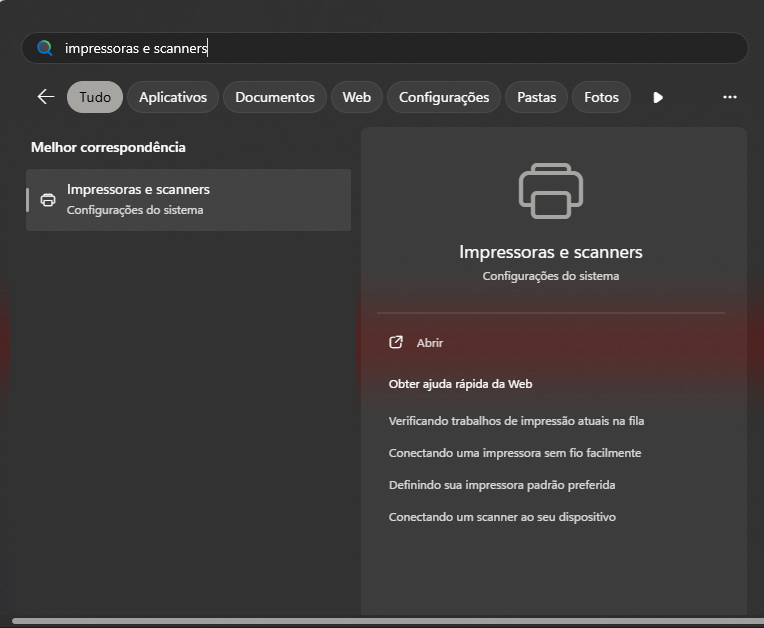Viewport: 764px width, 628px height.
Task: Click printer icon in best match result
Action: point(47,200)
